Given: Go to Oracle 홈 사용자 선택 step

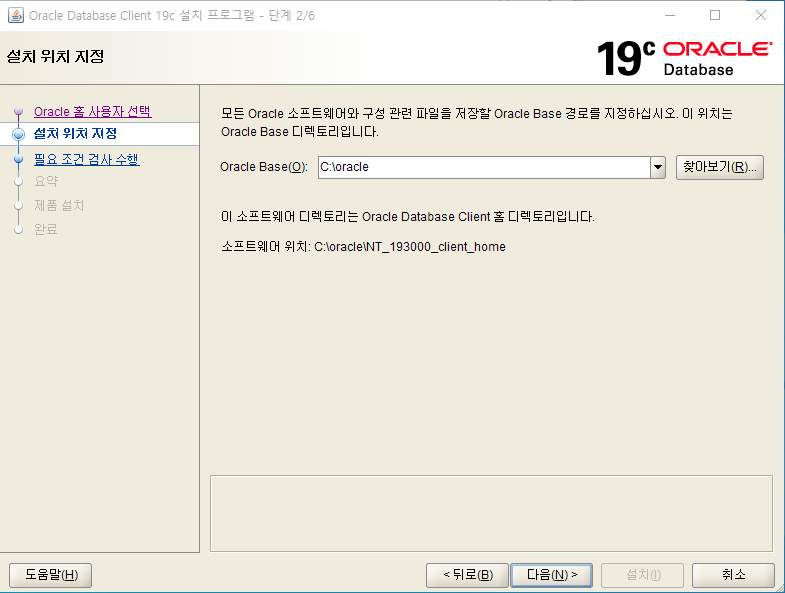Looking at the screenshot, I should (93, 111).
